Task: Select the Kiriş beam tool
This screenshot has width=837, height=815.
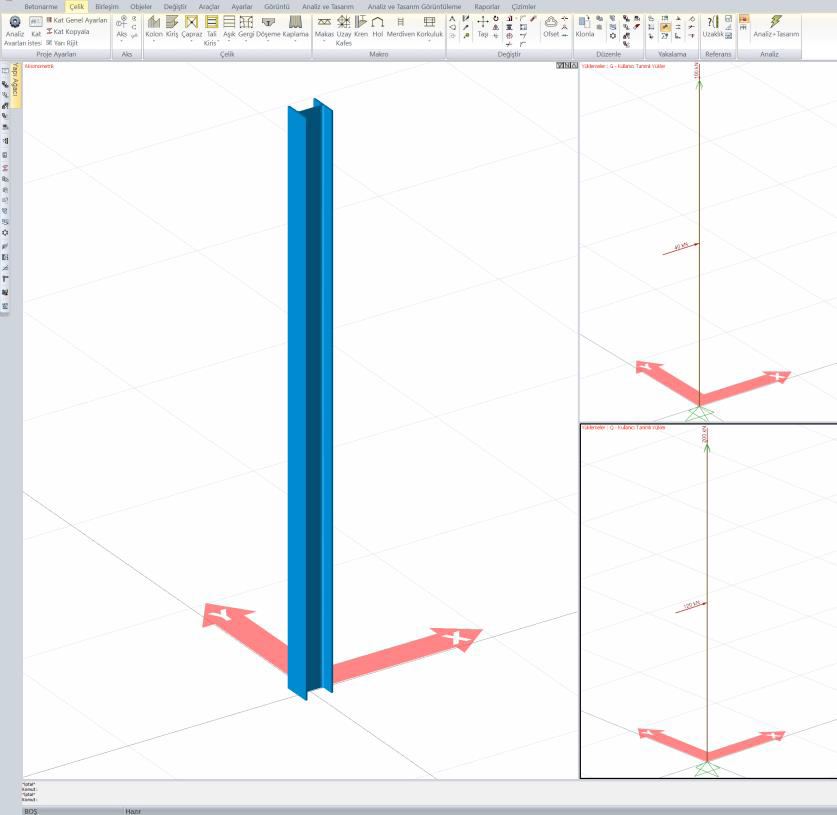Action: click(172, 26)
